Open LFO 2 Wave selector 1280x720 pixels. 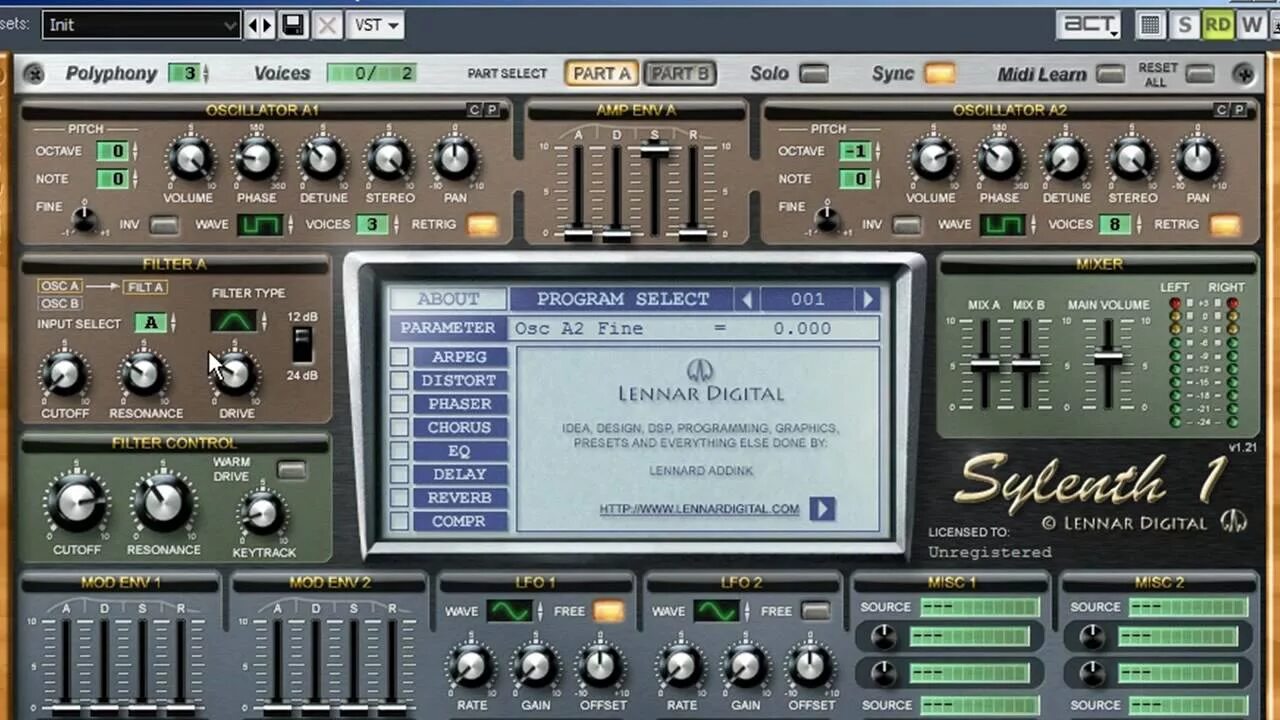coord(717,611)
